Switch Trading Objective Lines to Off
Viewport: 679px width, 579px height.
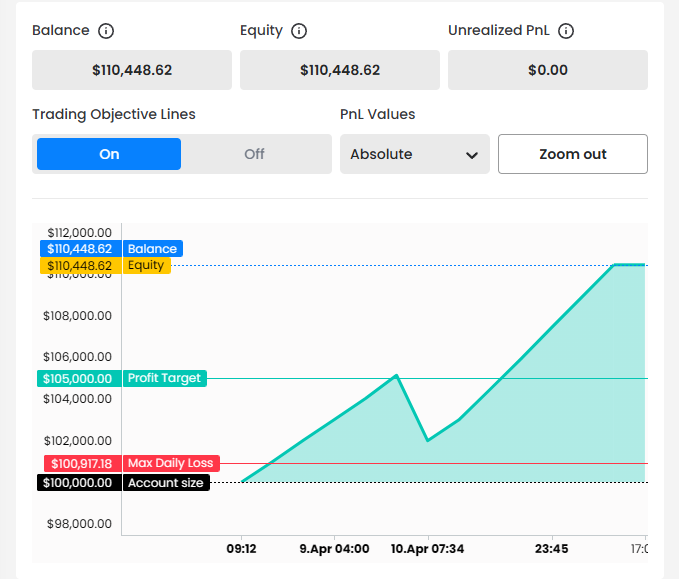(x=255, y=154)
